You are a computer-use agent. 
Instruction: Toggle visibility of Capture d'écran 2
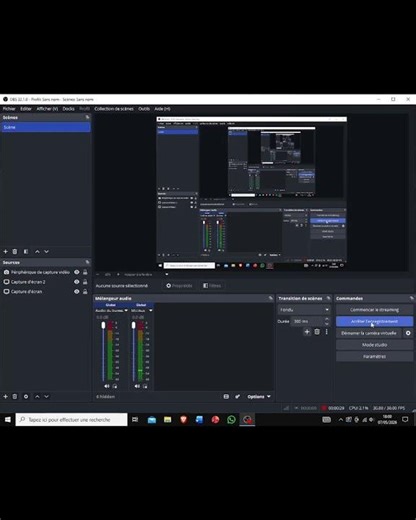tap(77, 282)
